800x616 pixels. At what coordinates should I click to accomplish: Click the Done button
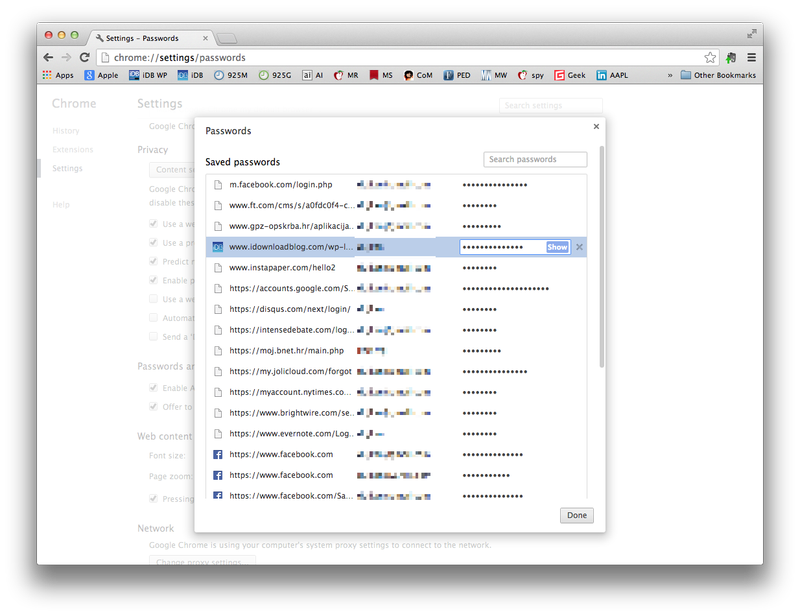577,515
